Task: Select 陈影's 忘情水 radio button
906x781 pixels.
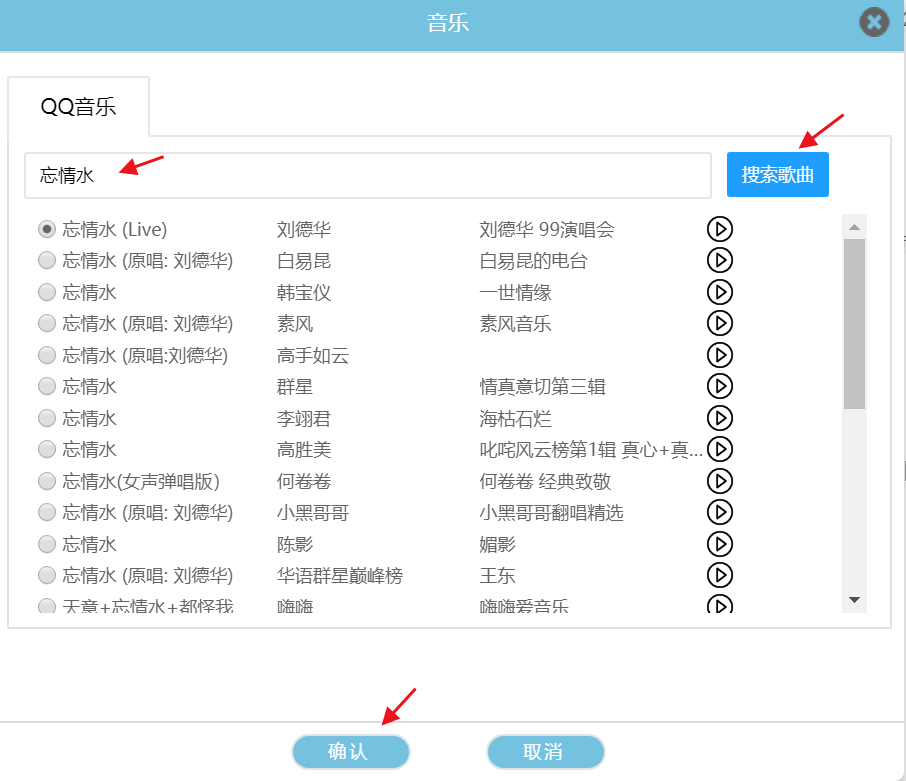Action: [47, 544]
